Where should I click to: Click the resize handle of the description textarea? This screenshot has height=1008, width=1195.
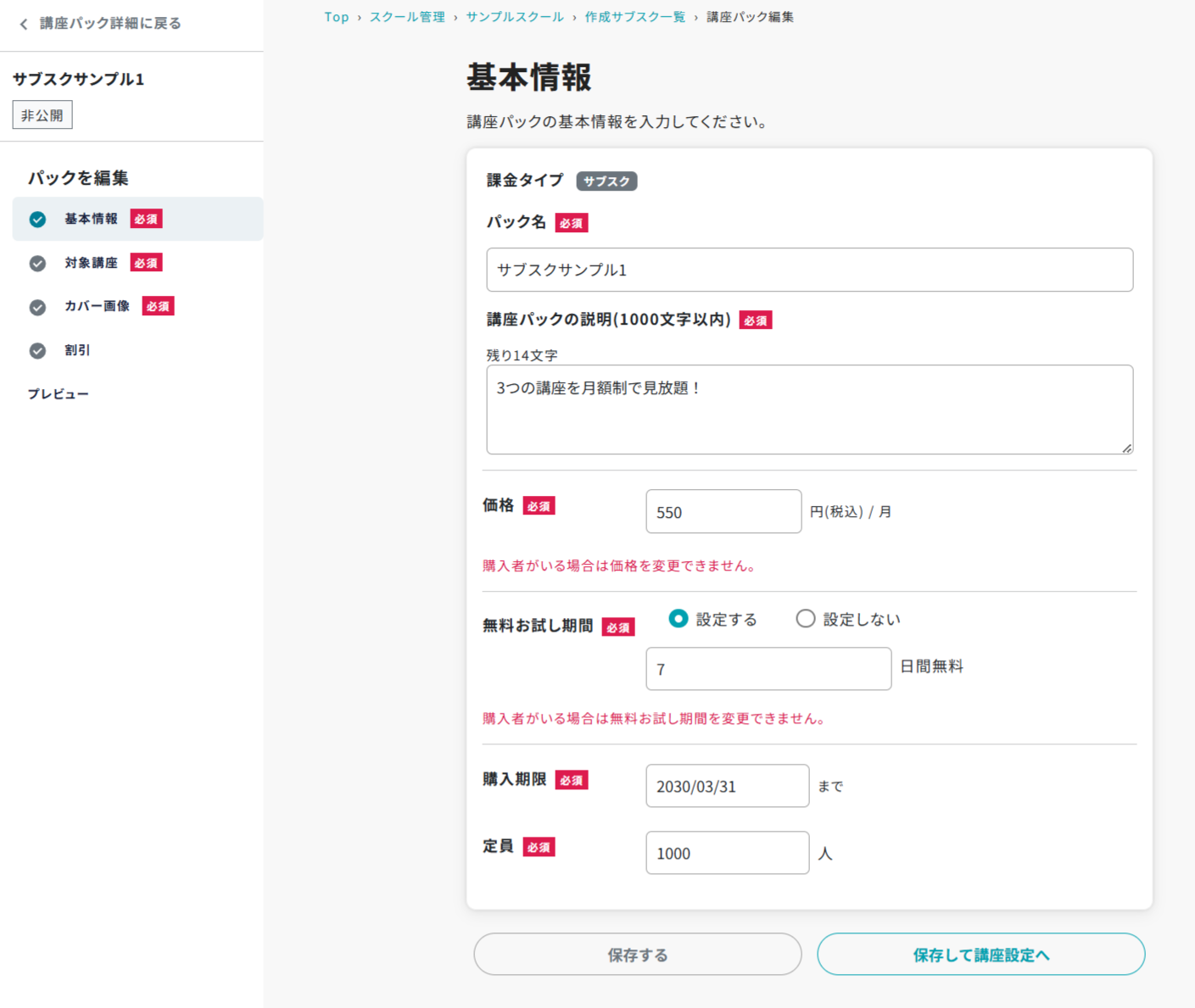pos(1126,448)
